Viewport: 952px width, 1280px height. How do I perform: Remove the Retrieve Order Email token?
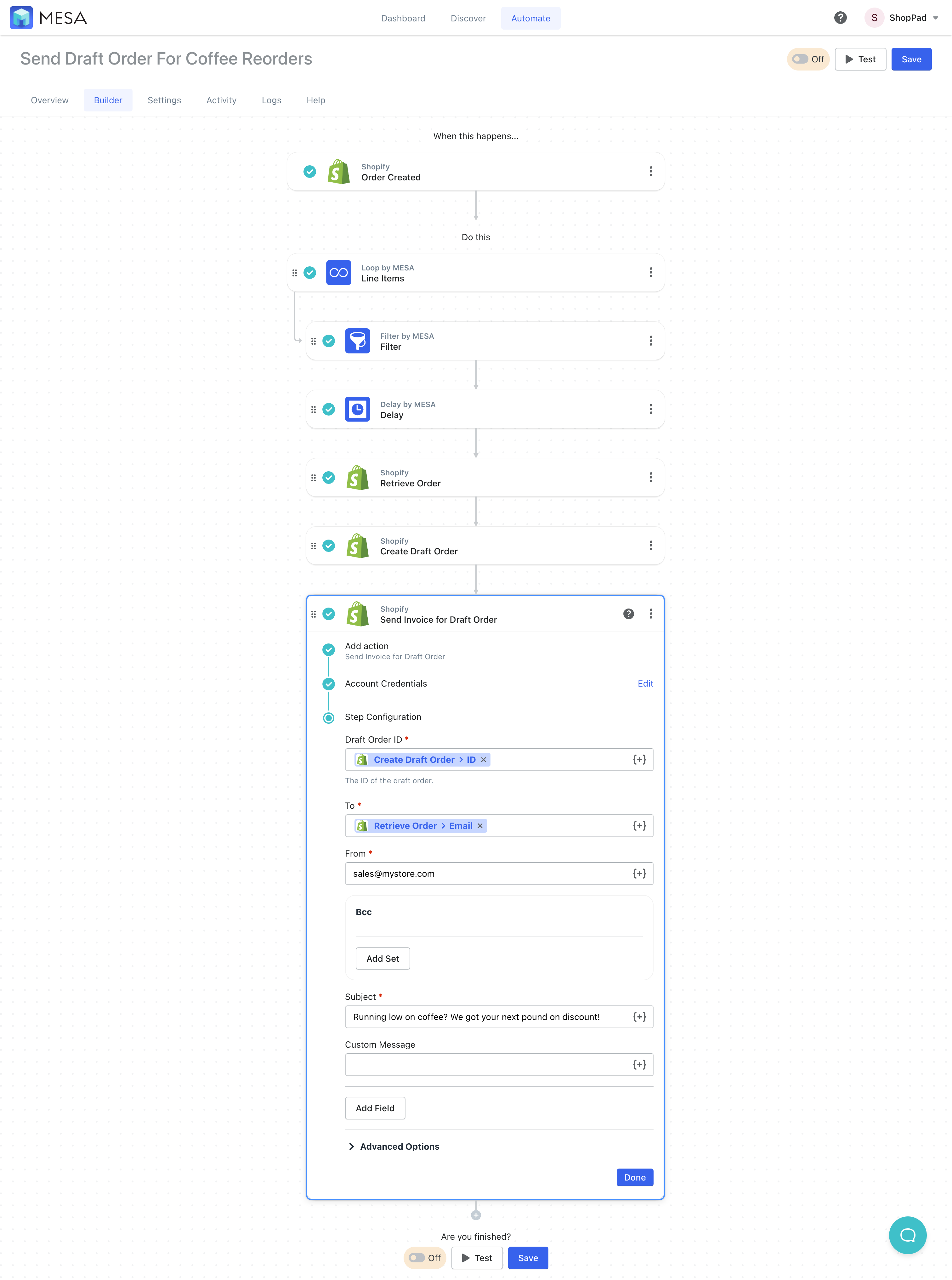[x=480, y=826]
